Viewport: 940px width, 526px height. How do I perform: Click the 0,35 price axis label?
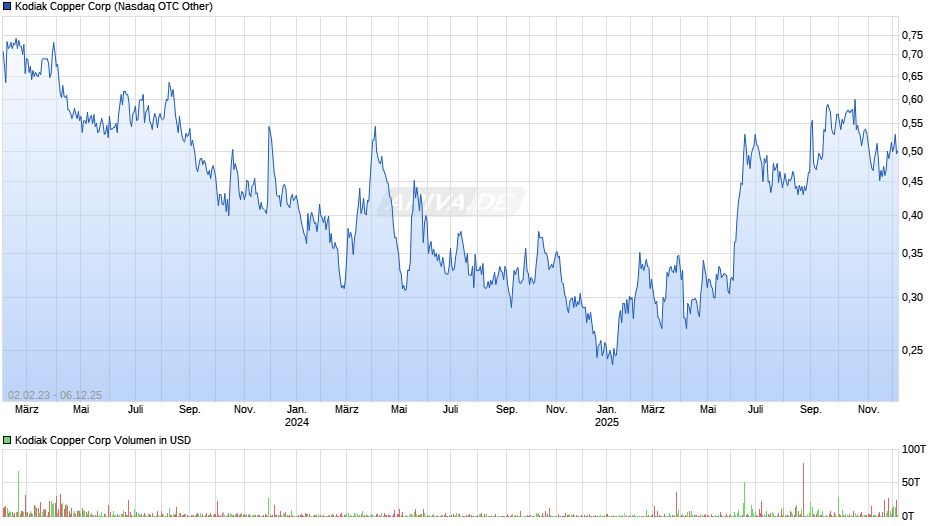click(912, 254)
